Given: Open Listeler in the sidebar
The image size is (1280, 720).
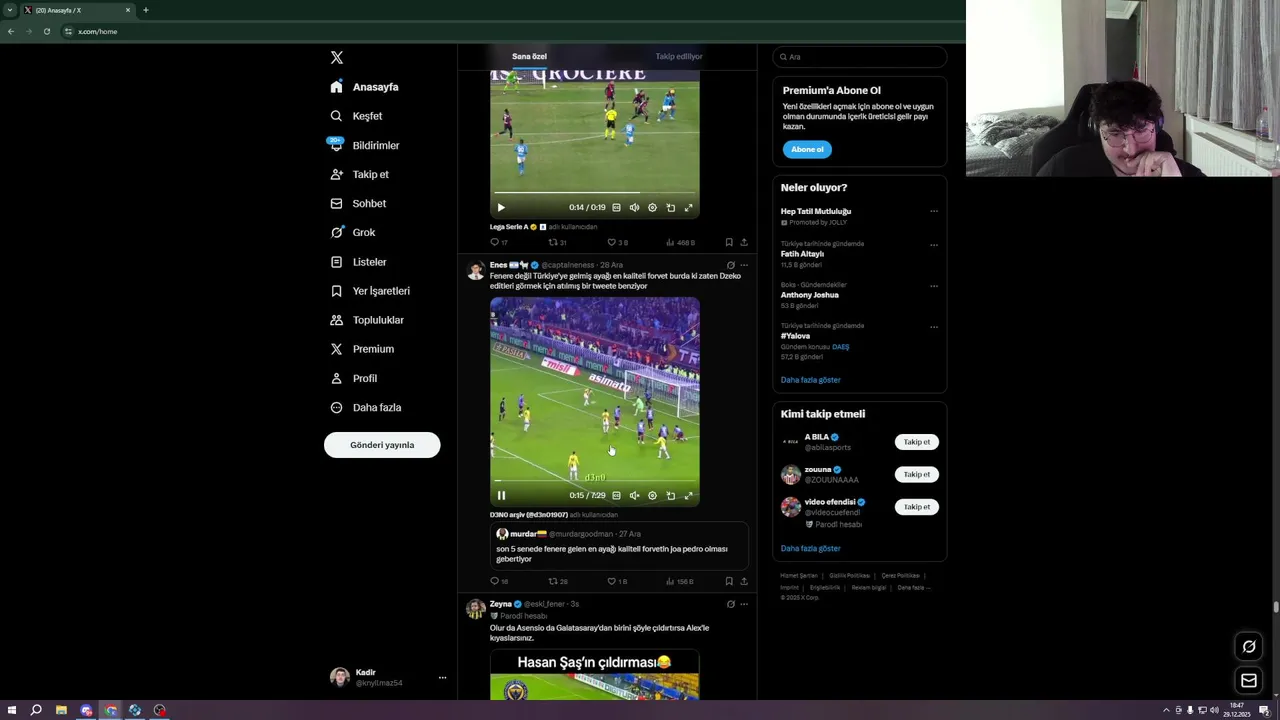Looking at the screenshot, I should click(358, 262).
